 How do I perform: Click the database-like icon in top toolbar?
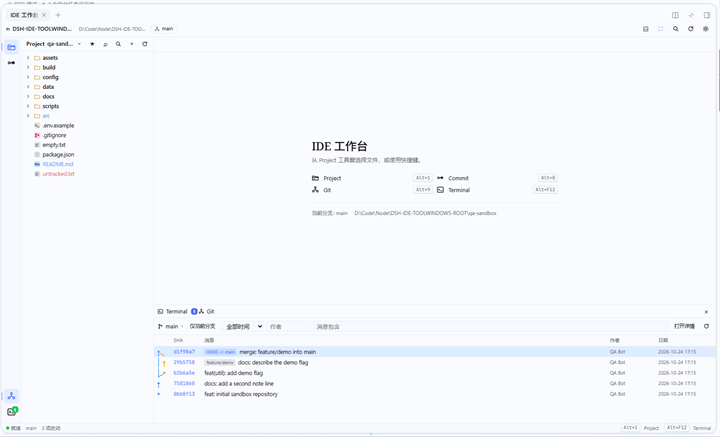[646, 29]
